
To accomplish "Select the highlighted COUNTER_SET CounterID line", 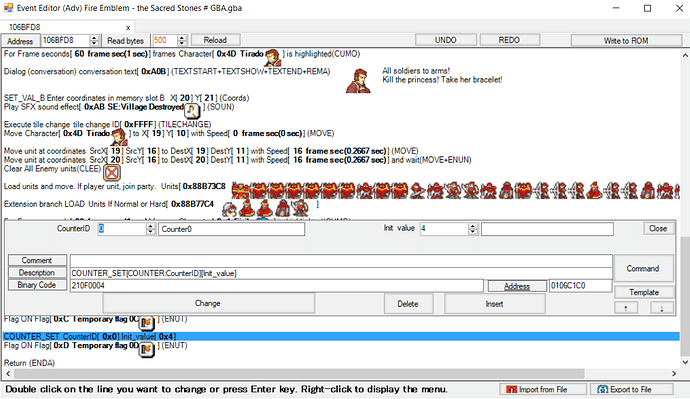I will point(341,337).
